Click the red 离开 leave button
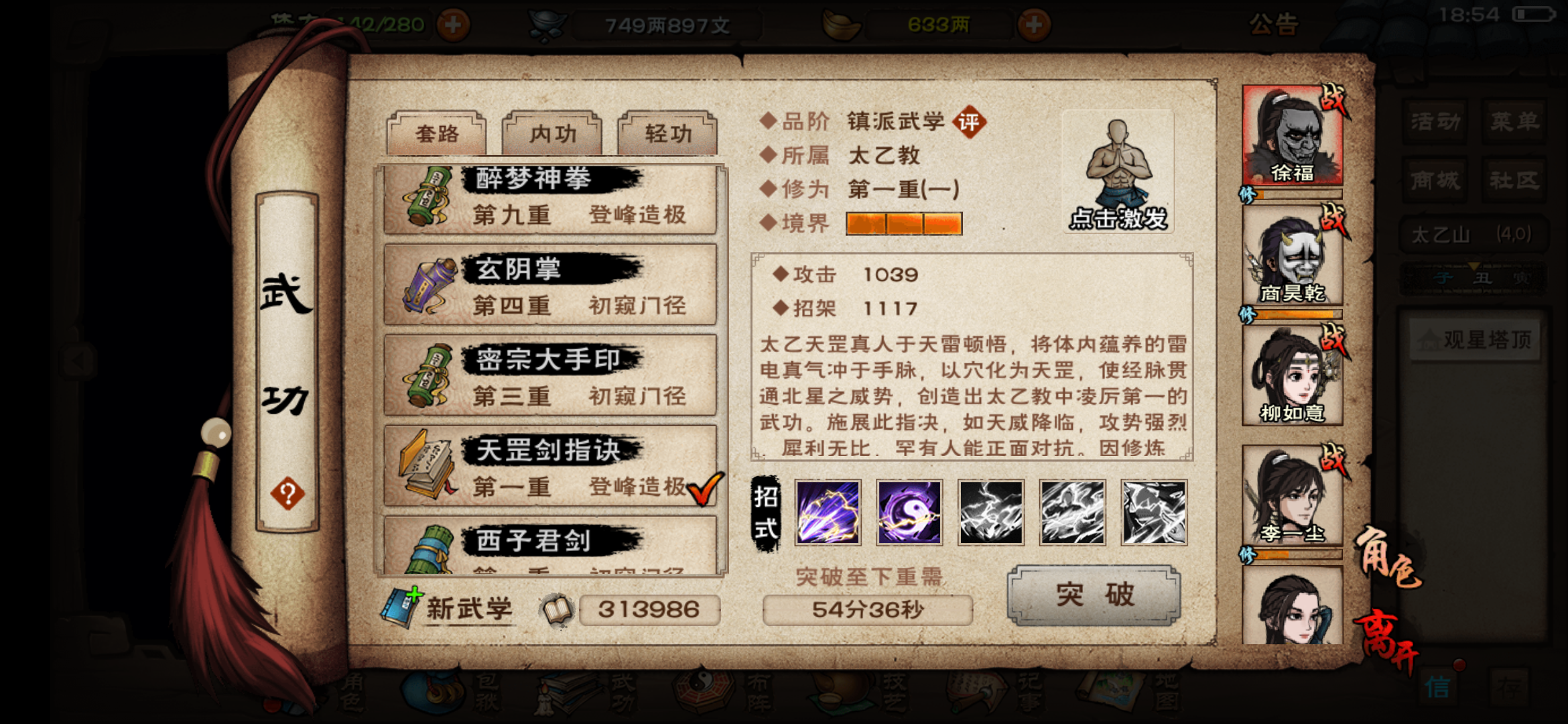The width and height of the screenshot is (1568, 724). 1387,639
